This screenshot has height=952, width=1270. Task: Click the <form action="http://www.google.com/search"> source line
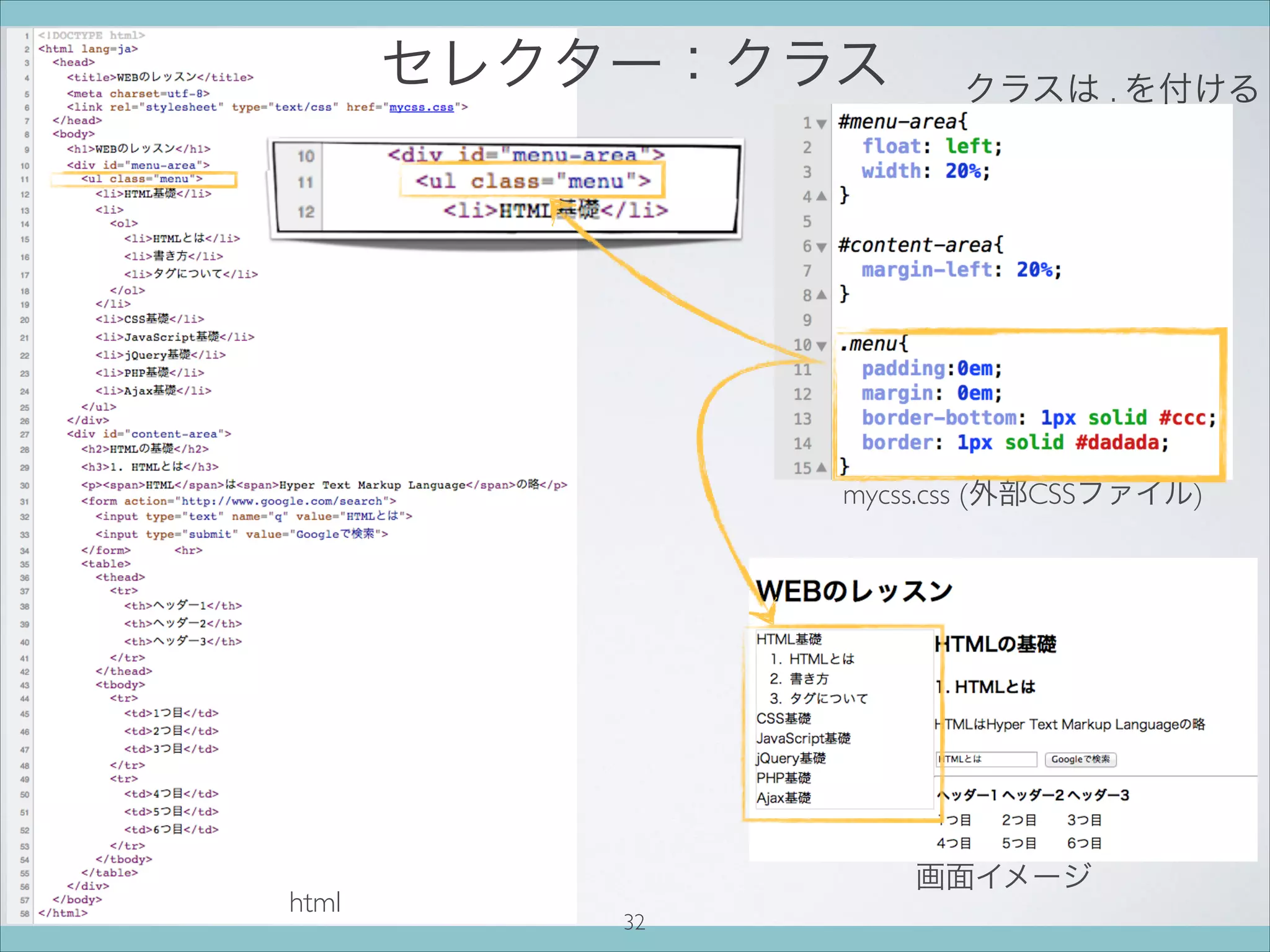[x=238, y=501]
